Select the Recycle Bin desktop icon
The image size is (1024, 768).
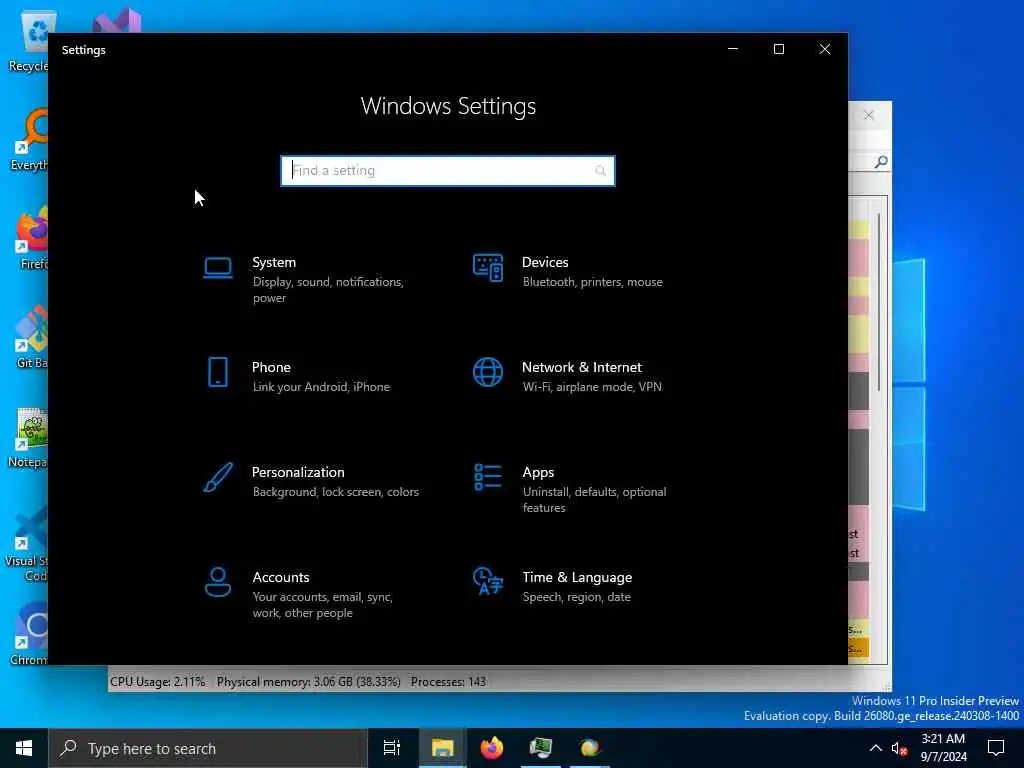[x=27, y=41]
